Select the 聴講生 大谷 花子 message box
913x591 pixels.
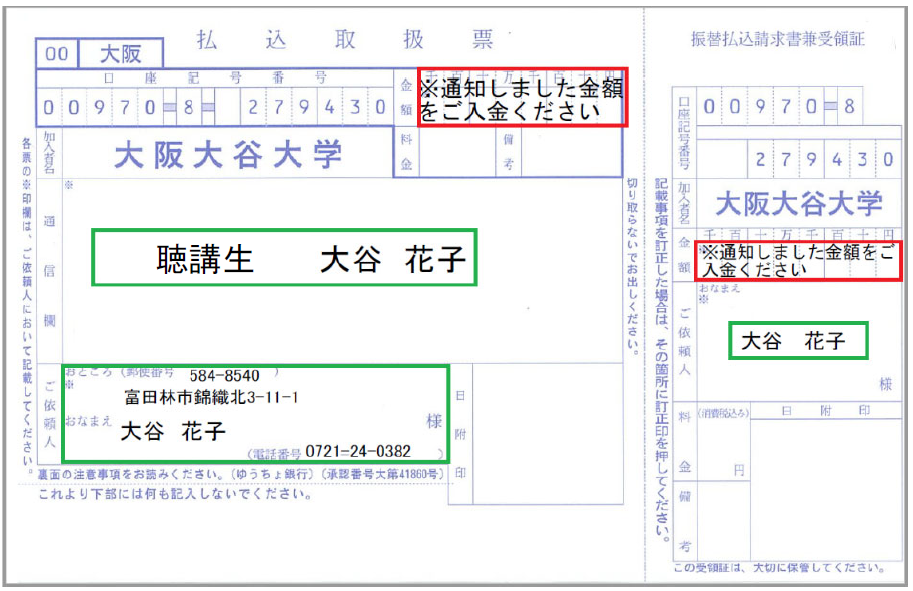(284, 258)
